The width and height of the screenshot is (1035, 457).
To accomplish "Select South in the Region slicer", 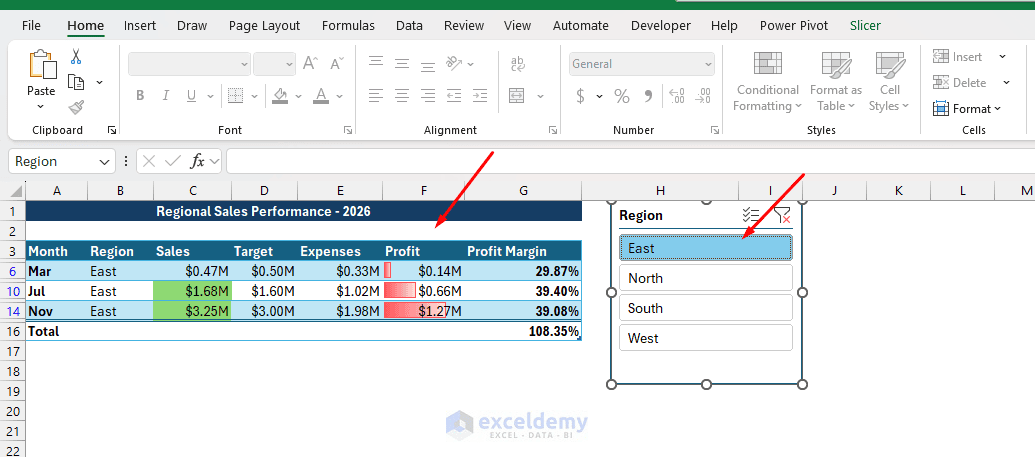I will tap(706, 308).
